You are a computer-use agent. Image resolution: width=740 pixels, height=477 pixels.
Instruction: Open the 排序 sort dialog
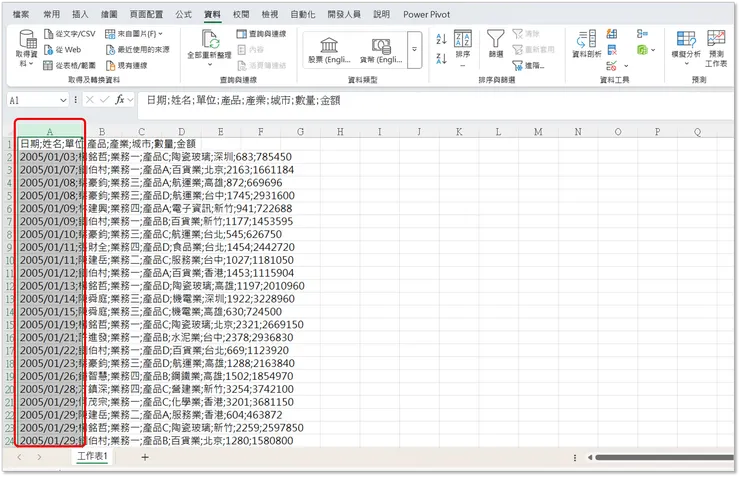pyautogui.click(x=462, y=44)
